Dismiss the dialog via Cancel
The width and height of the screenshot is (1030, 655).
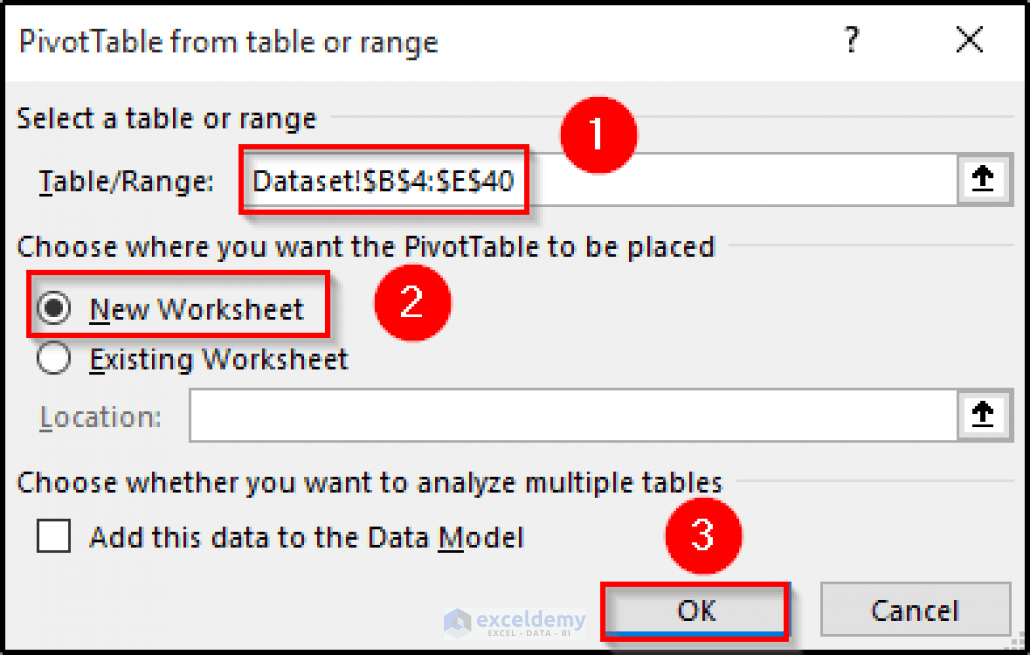tap(915, 610)
